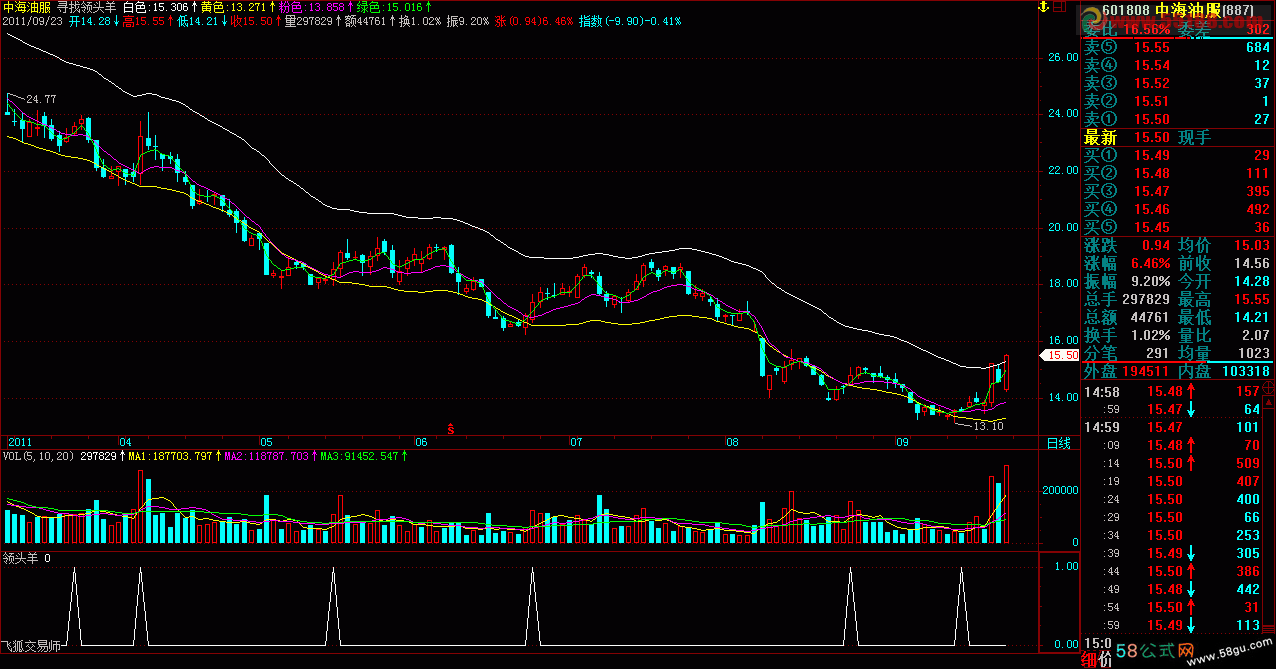Click the 24.77 high price annotation on the chart
Screen dimensions: 1276x669
click(x=41, y=99)
